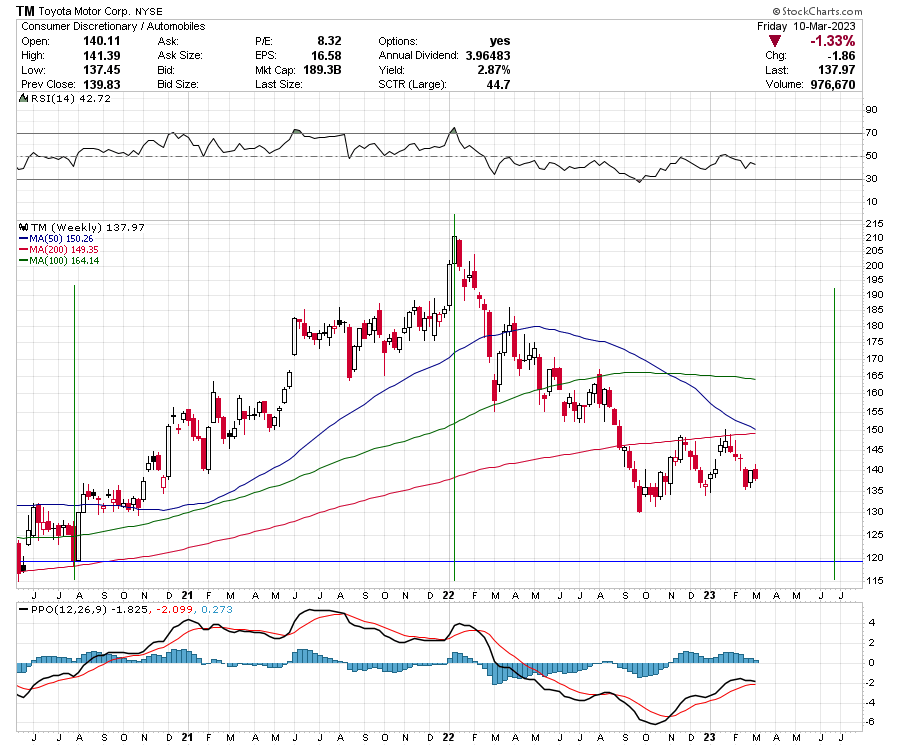
Task: Click Toyota Motor Corp. company name
Action: click(x=84, y=11)
